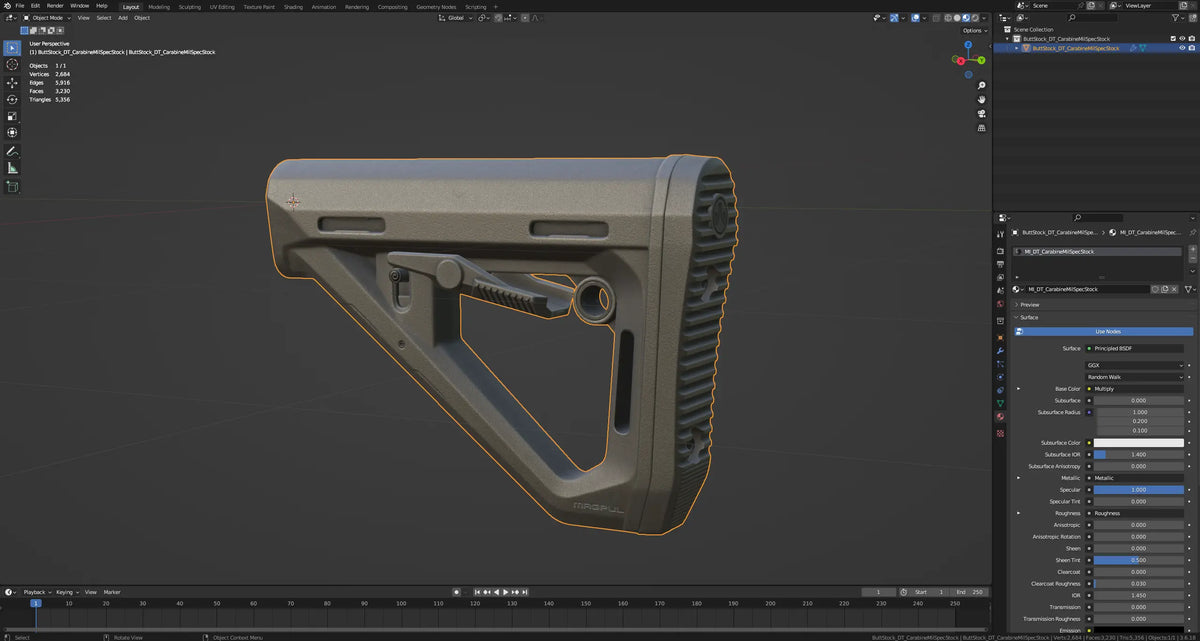Select the Measure tool
This screenshot has height=641, width=1200.
pos(12,168)
